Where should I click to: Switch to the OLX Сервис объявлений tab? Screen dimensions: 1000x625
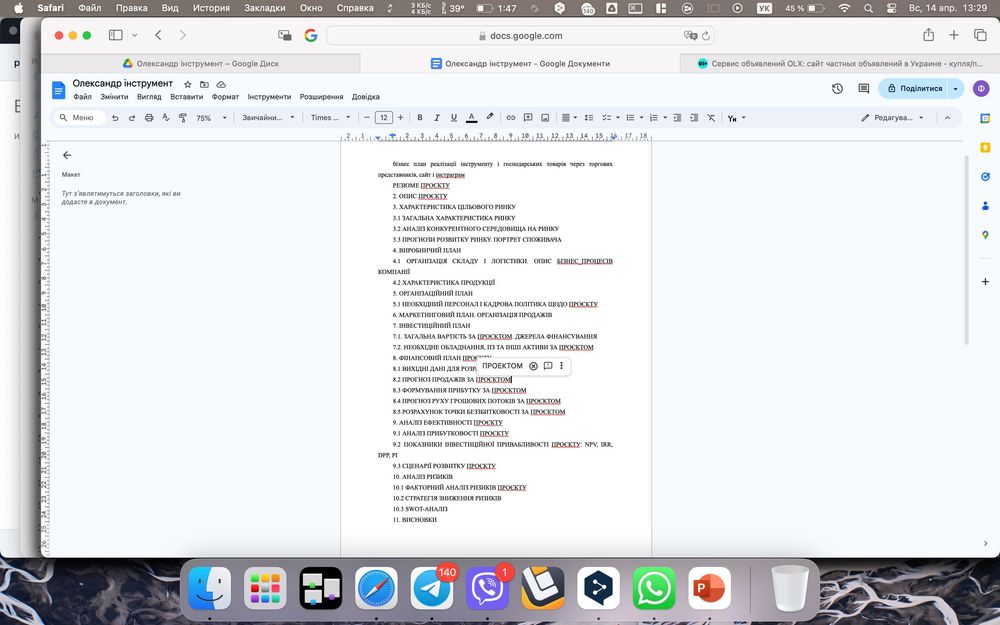(840, 63)
